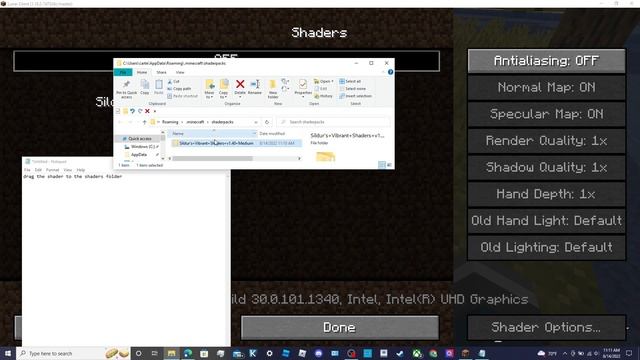Show hidden system tray icons

pos(565,353)
